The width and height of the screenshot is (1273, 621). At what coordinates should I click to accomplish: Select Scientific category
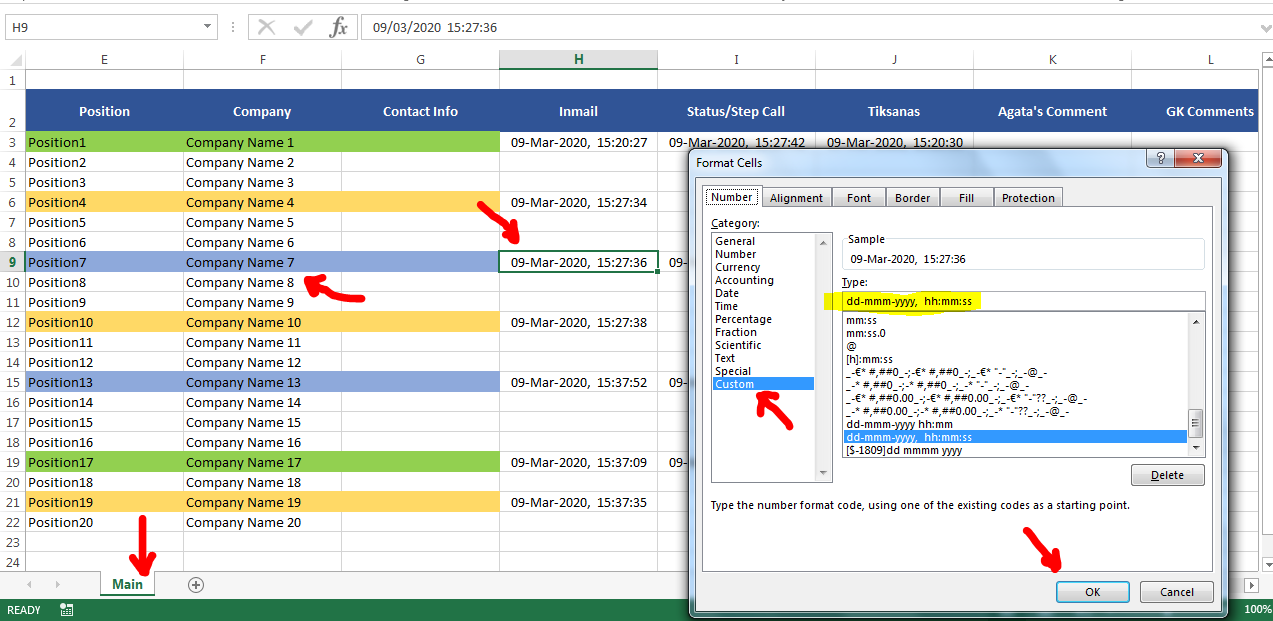point(763,345)
